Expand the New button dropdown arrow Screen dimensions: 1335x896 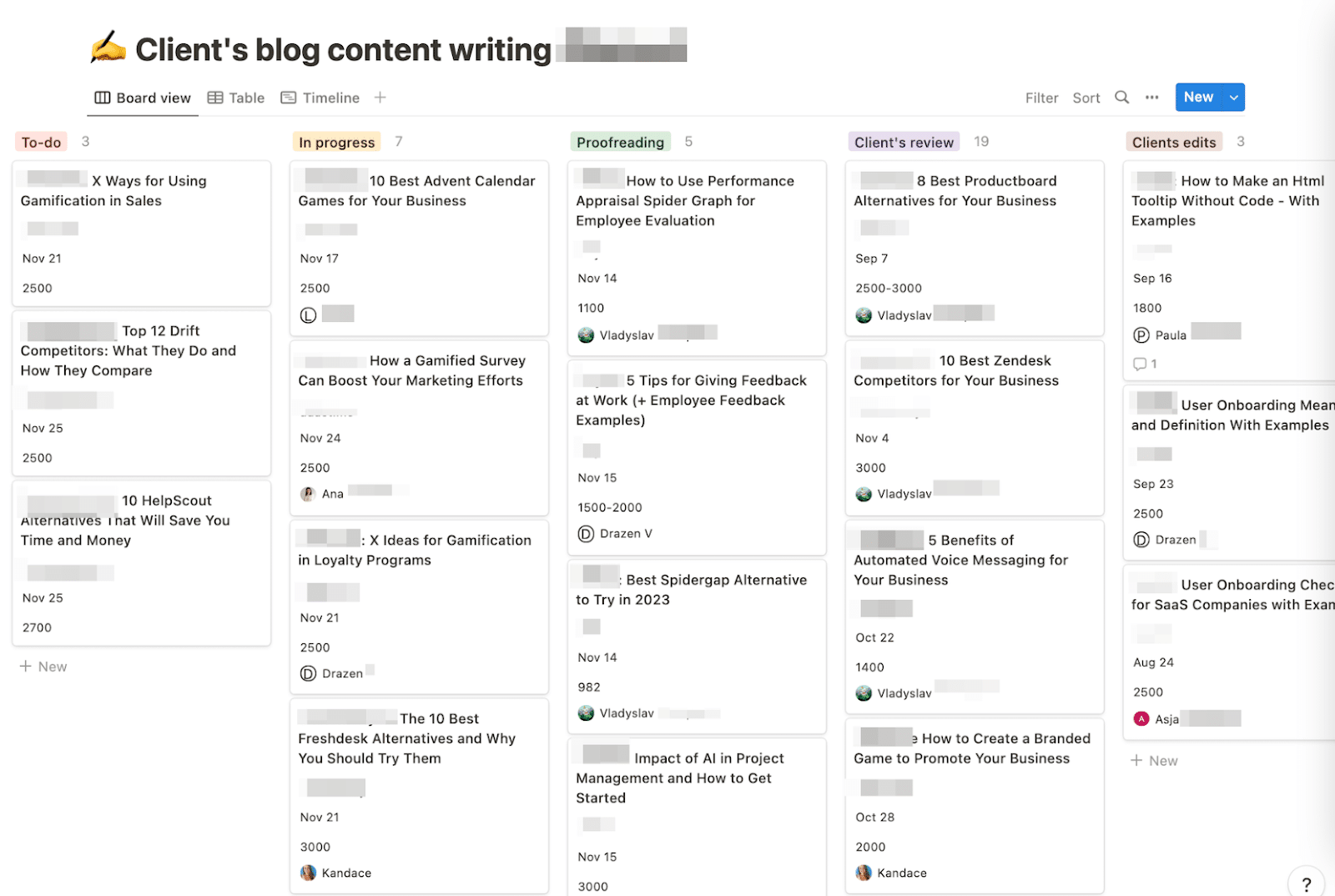click(1234, 98)
